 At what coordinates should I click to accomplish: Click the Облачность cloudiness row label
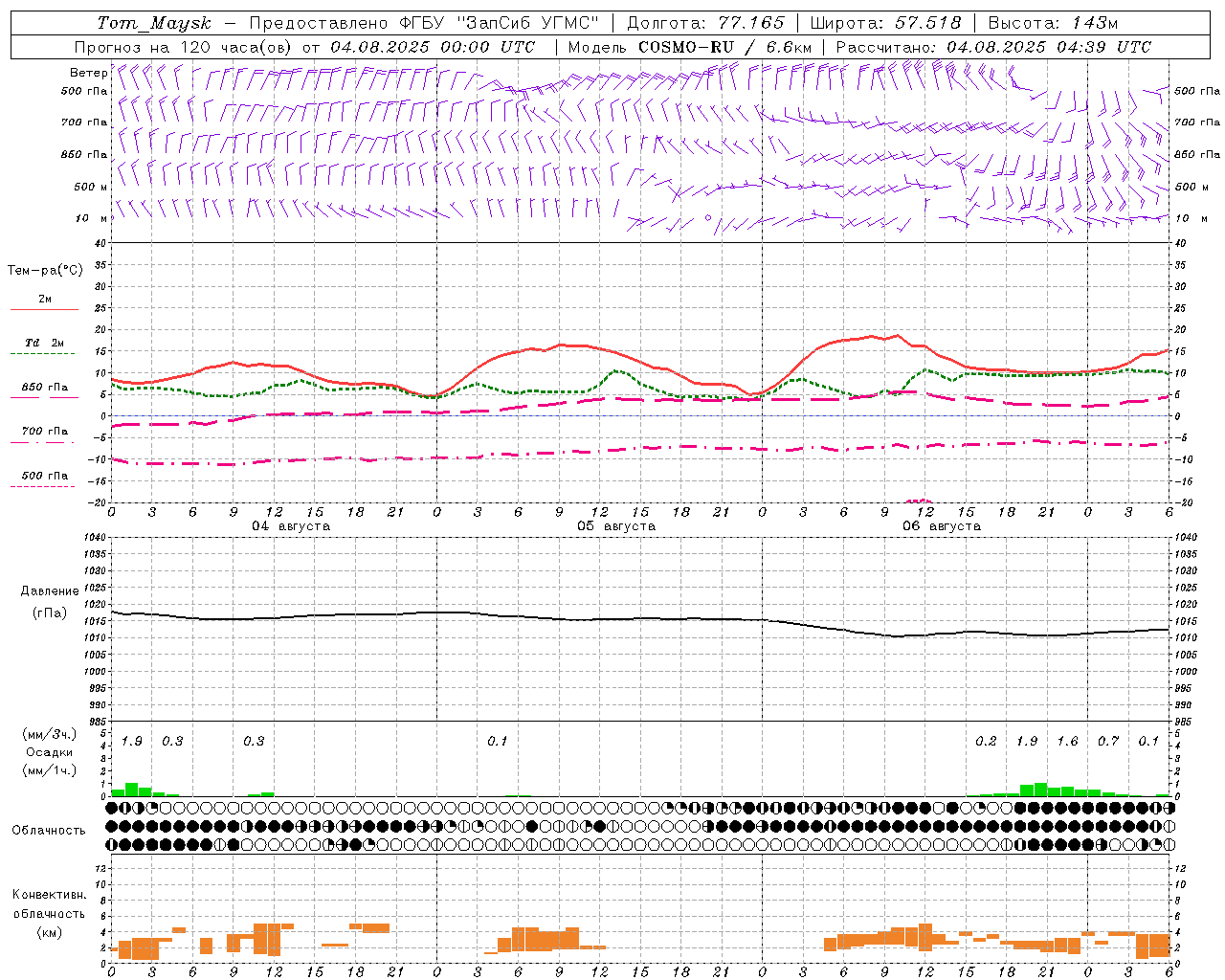(x=49, y=830)
